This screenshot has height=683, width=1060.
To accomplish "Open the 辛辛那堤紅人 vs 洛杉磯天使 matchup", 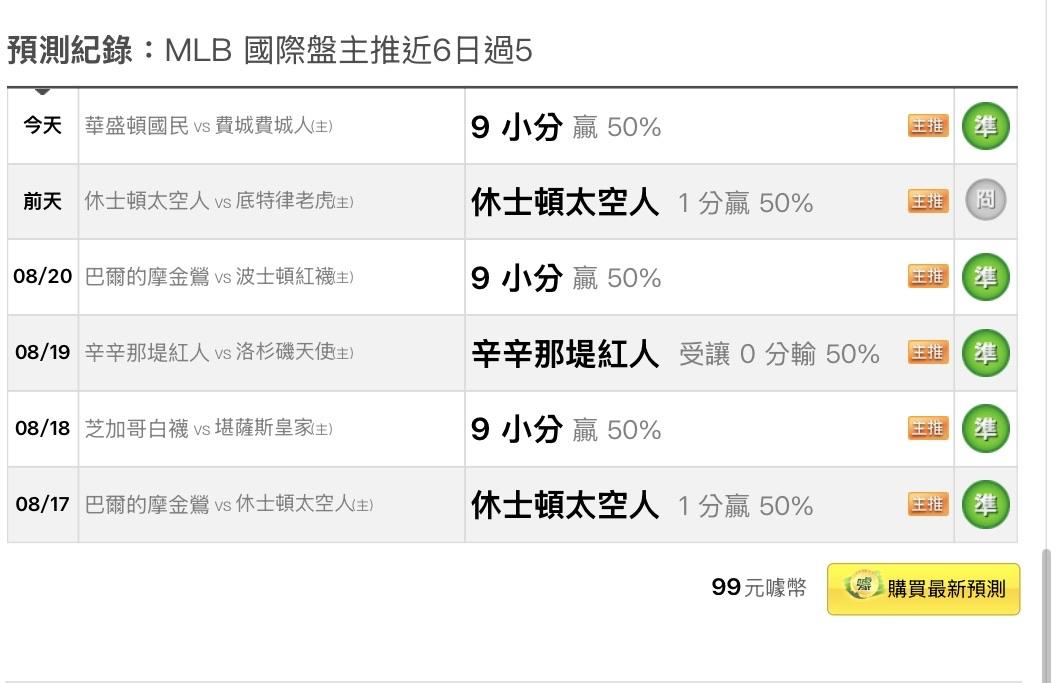I will pos(219,352).
